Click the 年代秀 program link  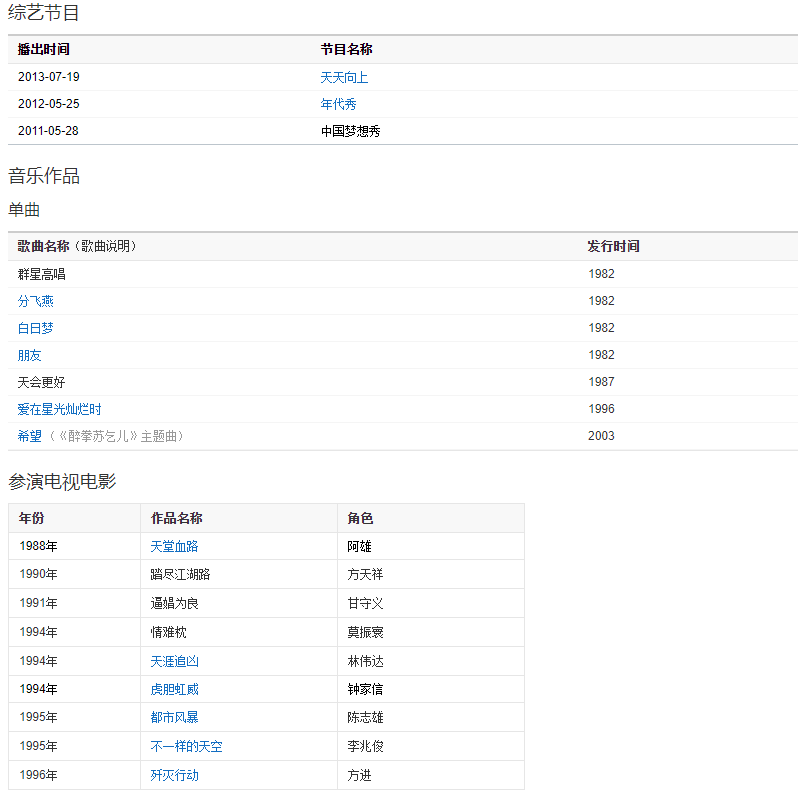tap(338, 104)
